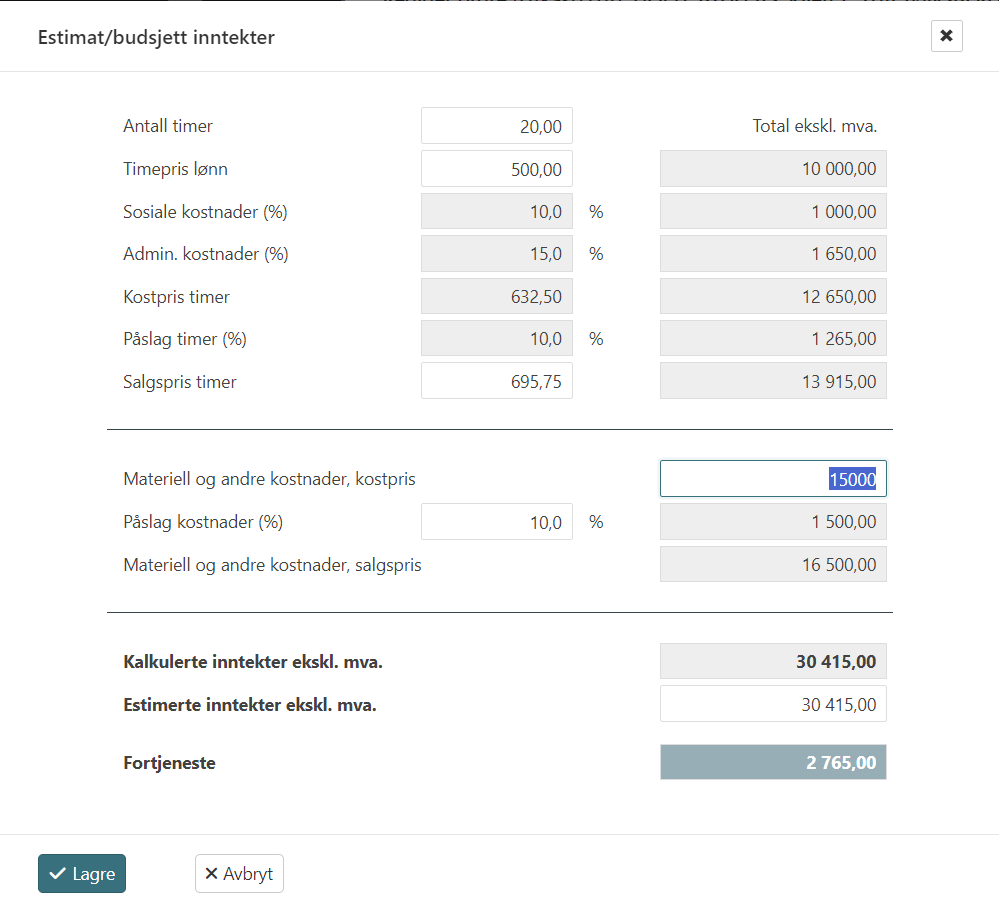Screen dimensions: 999x910
Task: Close the Estimat/budsjett inntekter dialog
Action: click(x=946, y=37)
